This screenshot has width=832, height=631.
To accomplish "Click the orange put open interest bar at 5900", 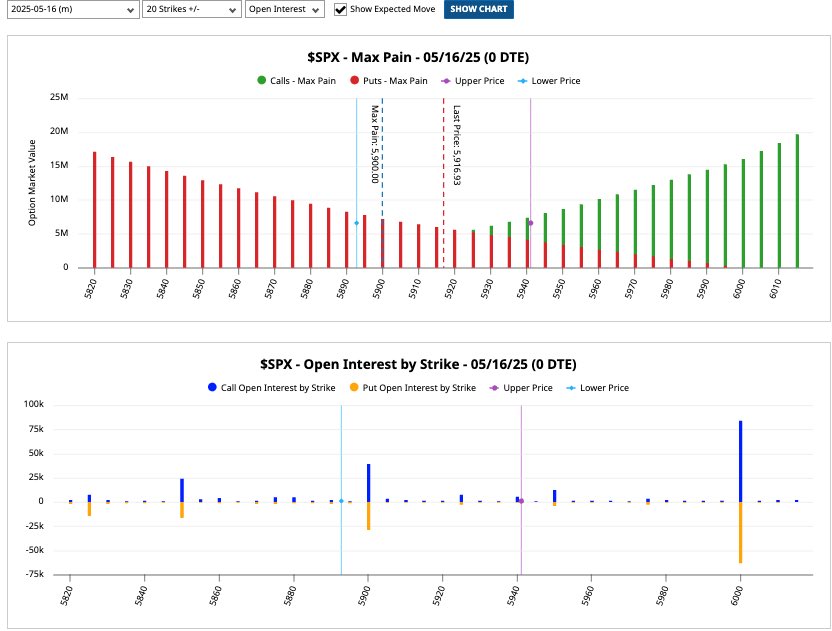I will [x=368, y=516].
